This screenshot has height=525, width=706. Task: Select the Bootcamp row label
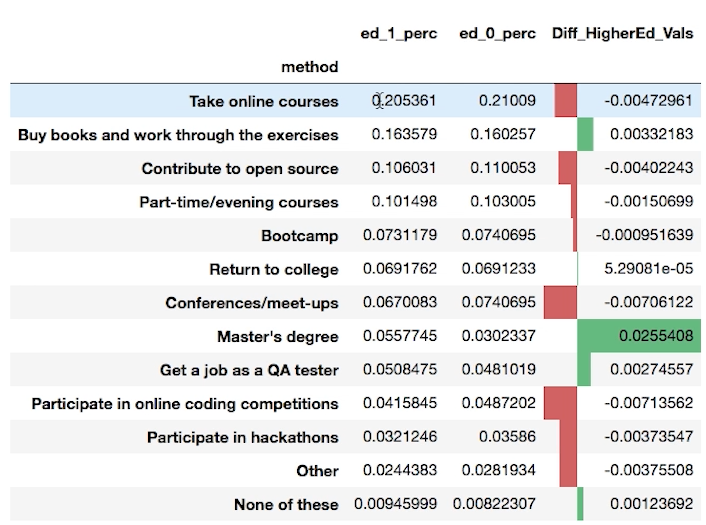tap(299, 236)
